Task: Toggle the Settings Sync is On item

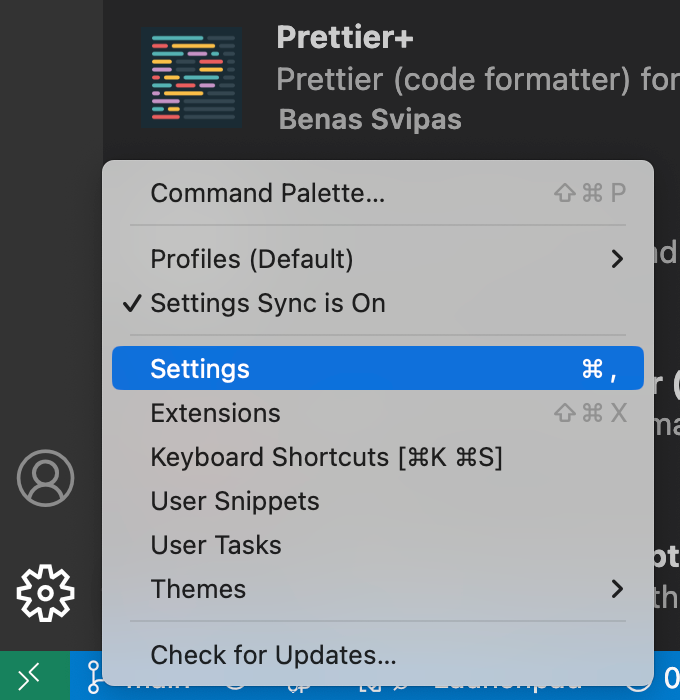Action: [x=267, y=304]
